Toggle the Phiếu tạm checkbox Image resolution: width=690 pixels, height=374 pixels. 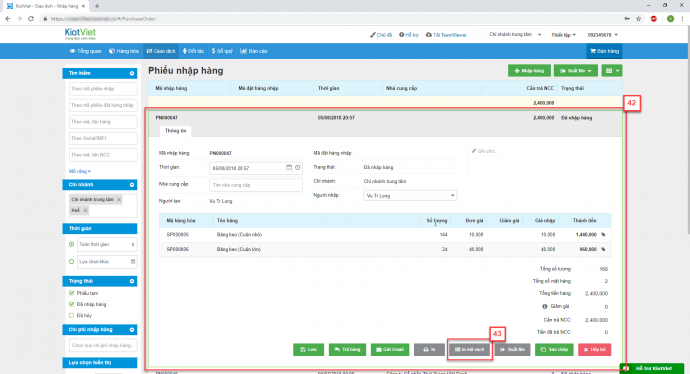[x=71, y=293]
